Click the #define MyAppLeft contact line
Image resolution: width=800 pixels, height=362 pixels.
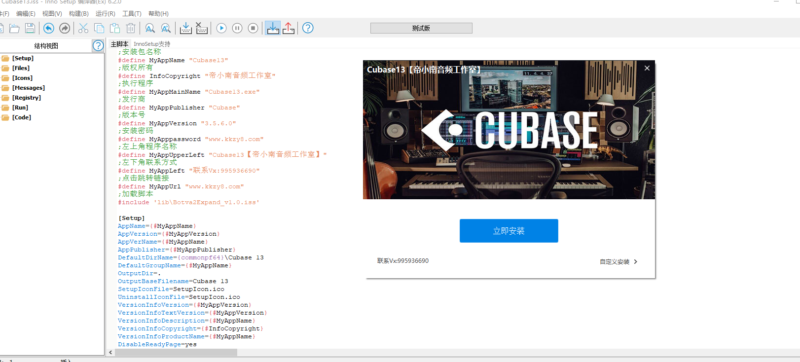189,171
